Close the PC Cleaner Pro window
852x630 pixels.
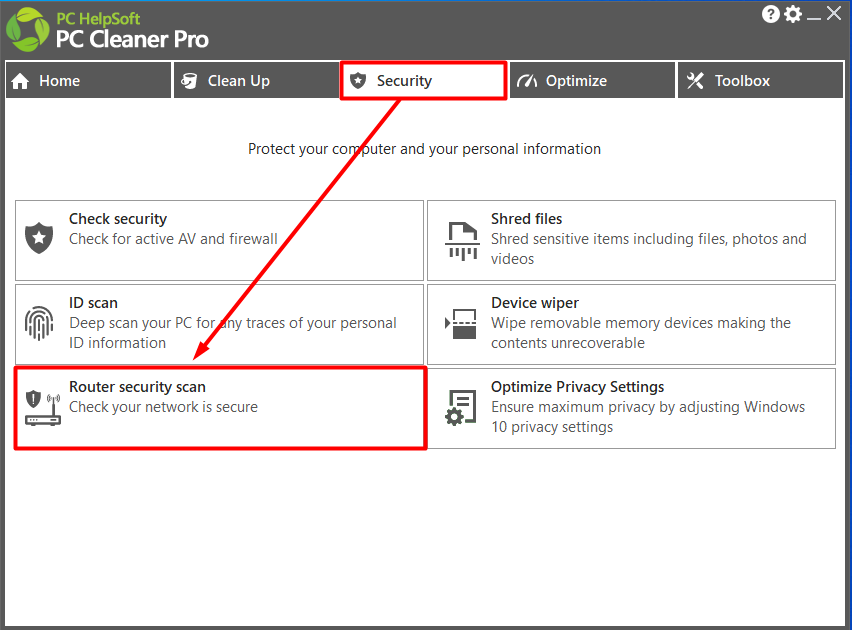[x=834, y=14]
